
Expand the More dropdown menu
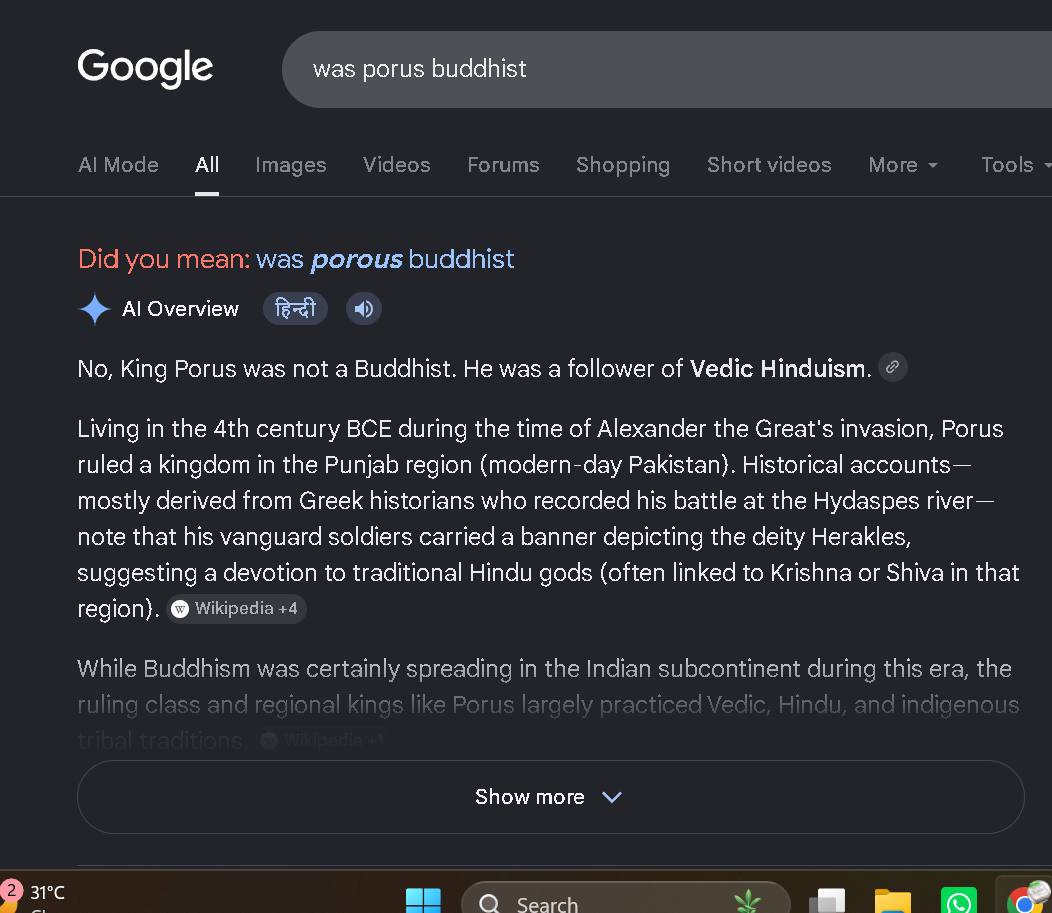902,164
